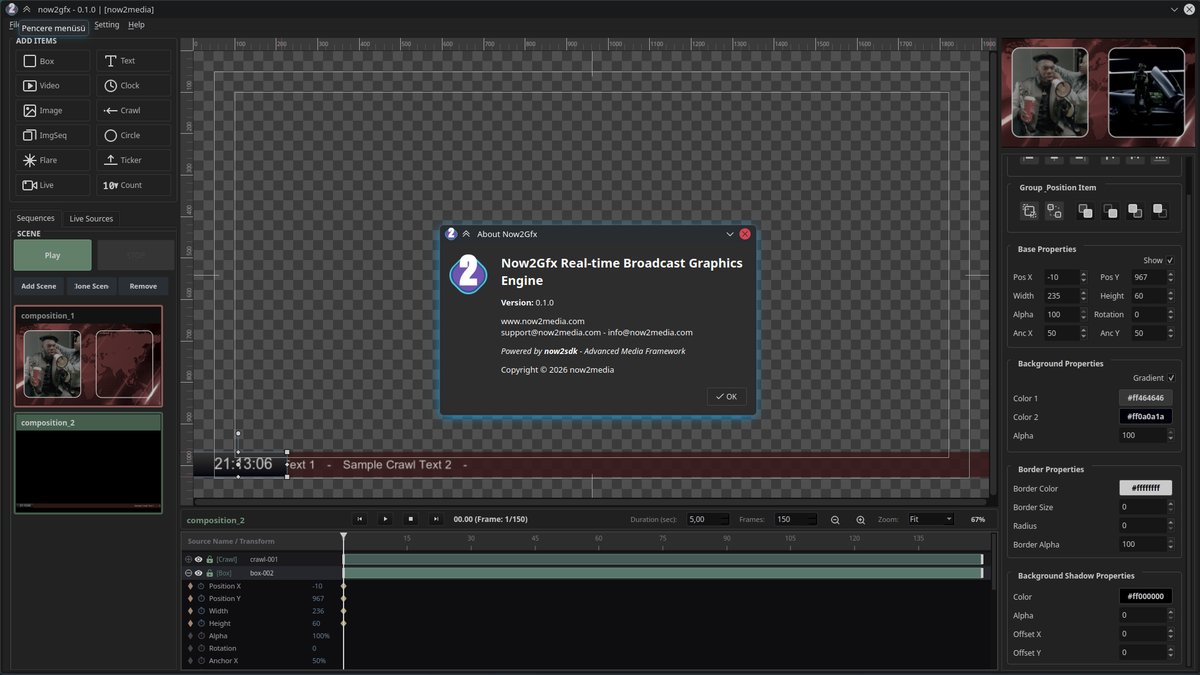Click the timeline play button
The image size is (1200, 675).
(x=385, y=519)
